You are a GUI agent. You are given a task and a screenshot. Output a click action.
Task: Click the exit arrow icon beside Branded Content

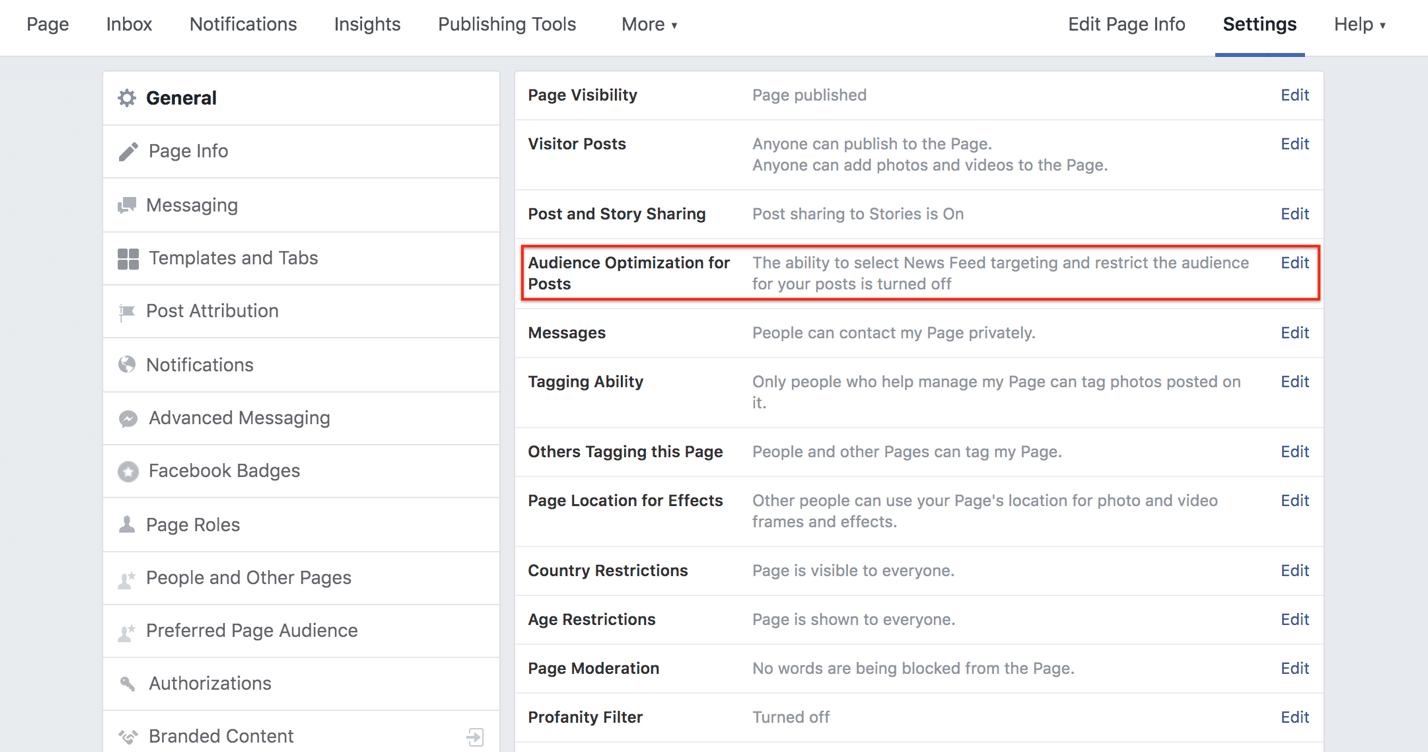pos(475,737)
